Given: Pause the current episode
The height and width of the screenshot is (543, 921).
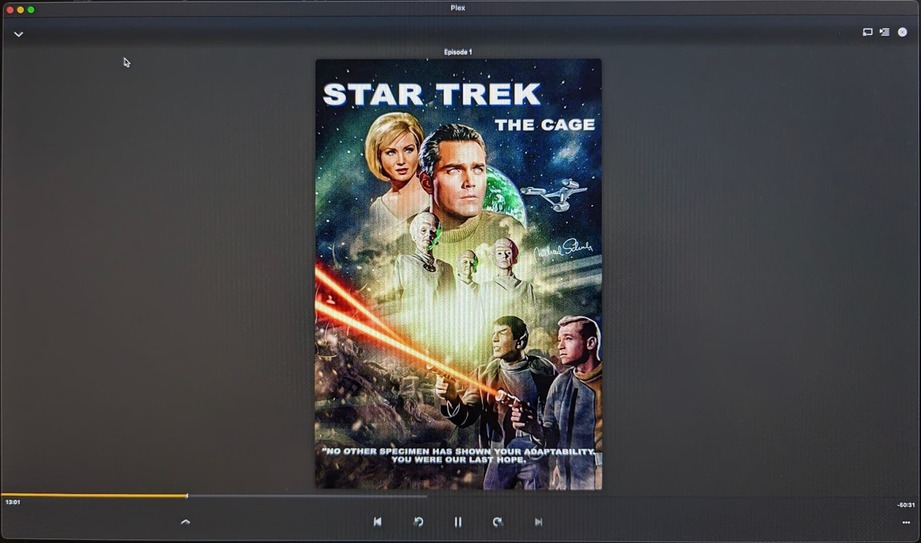Looking at the screenshot, I should click(x=458, y=522).
